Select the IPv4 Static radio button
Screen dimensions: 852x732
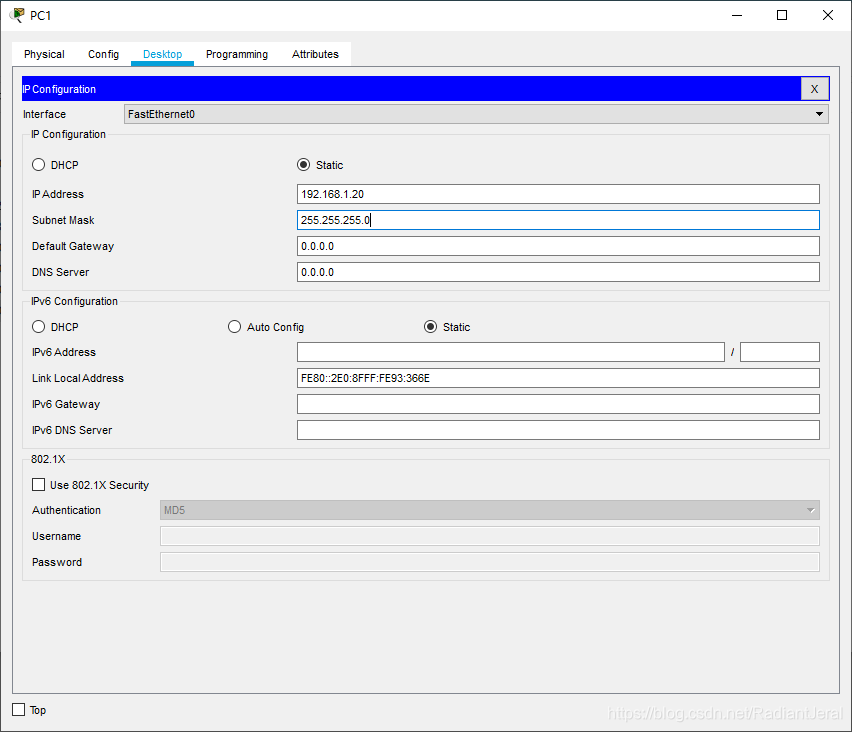(x=304, y=165)
